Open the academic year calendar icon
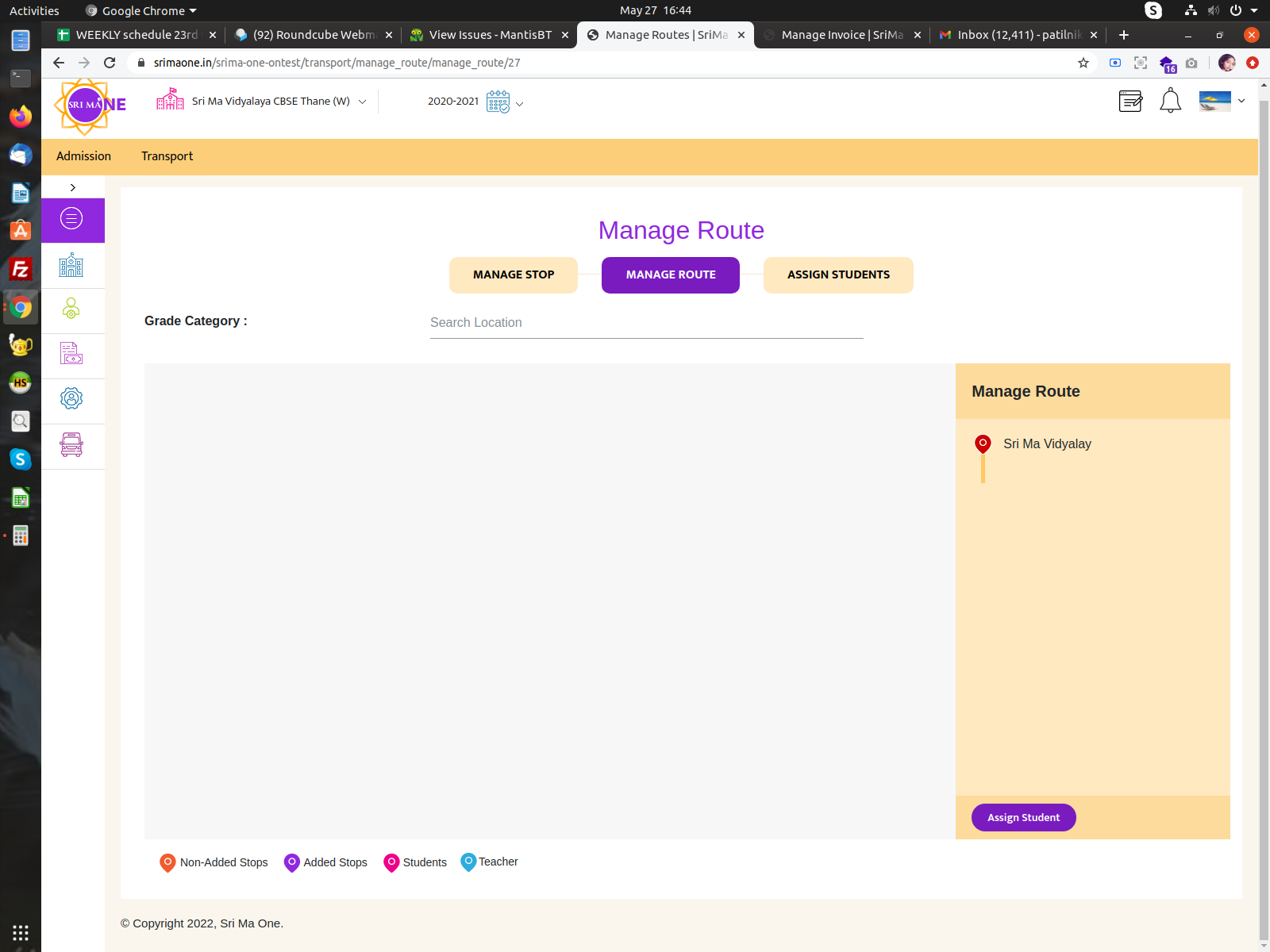This screenshot has width=1270, height=952. (498, 102)
